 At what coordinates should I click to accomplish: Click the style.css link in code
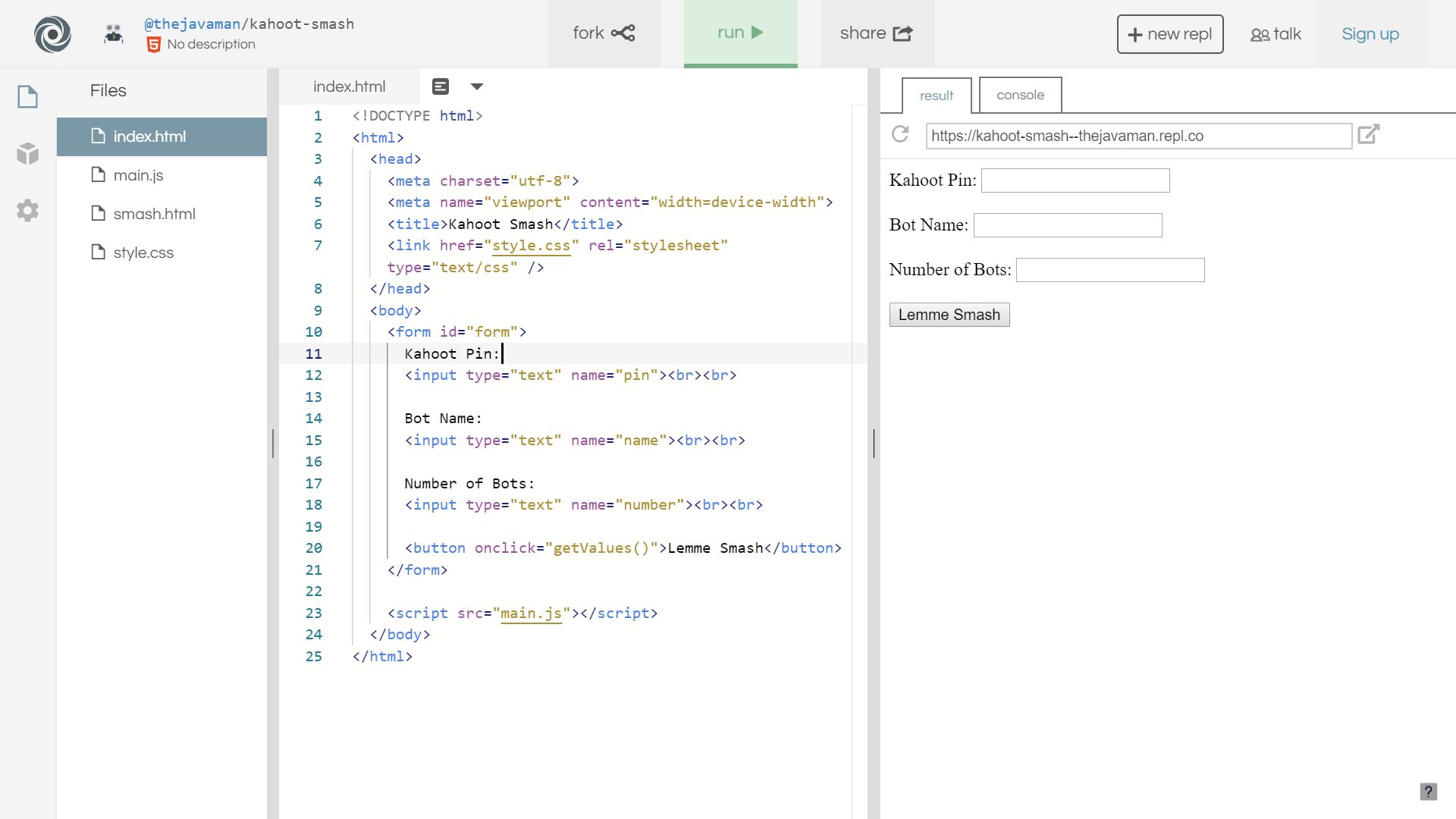[x=531, y=246]
